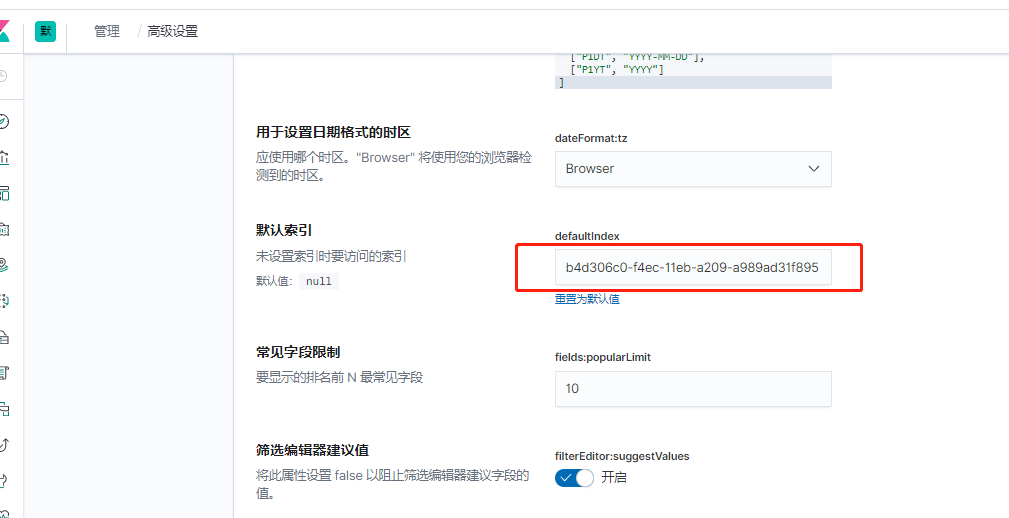This screenshot has width=1009, height=518.
Task: Open Maps from the sidebar
Action: (x=4, y=264)
